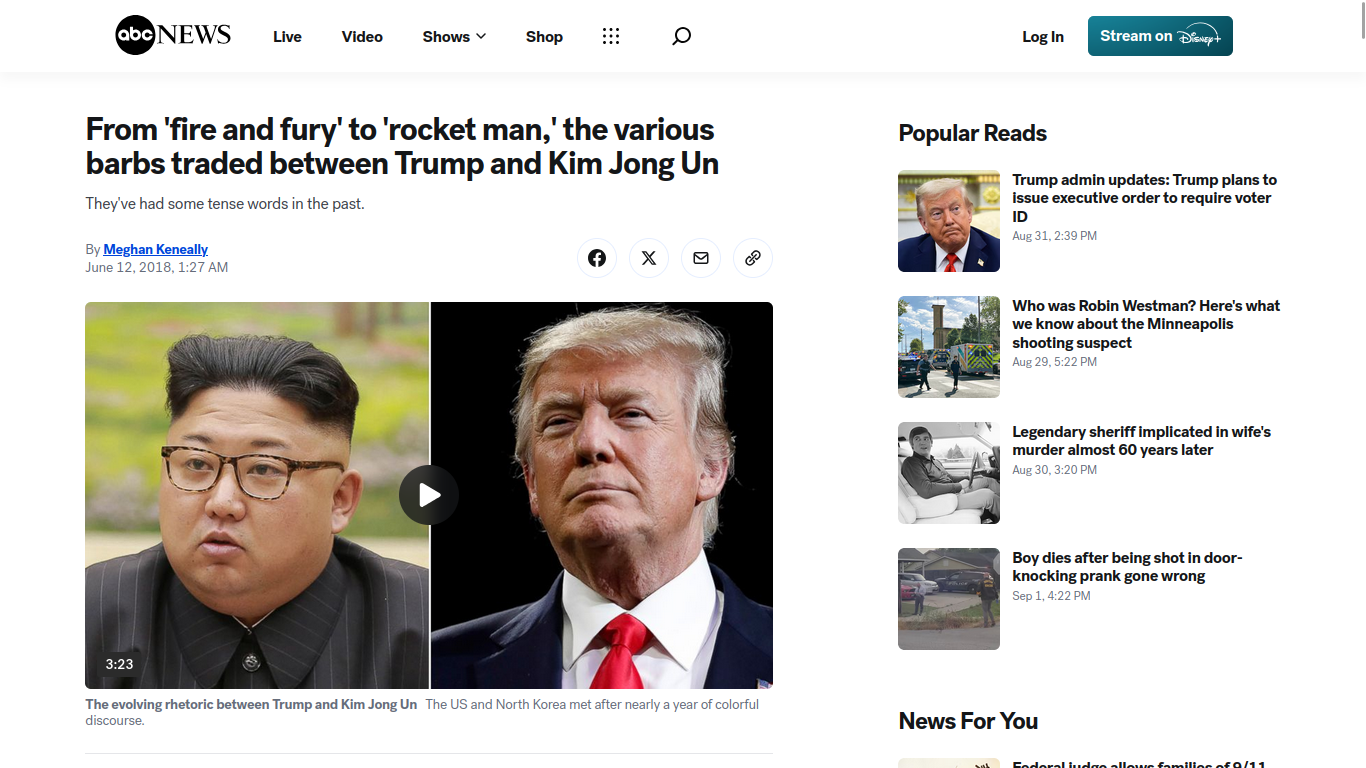1366x768 pixels.
Task: Open the search magnifier icon
Action: click(x=681, y=36)
